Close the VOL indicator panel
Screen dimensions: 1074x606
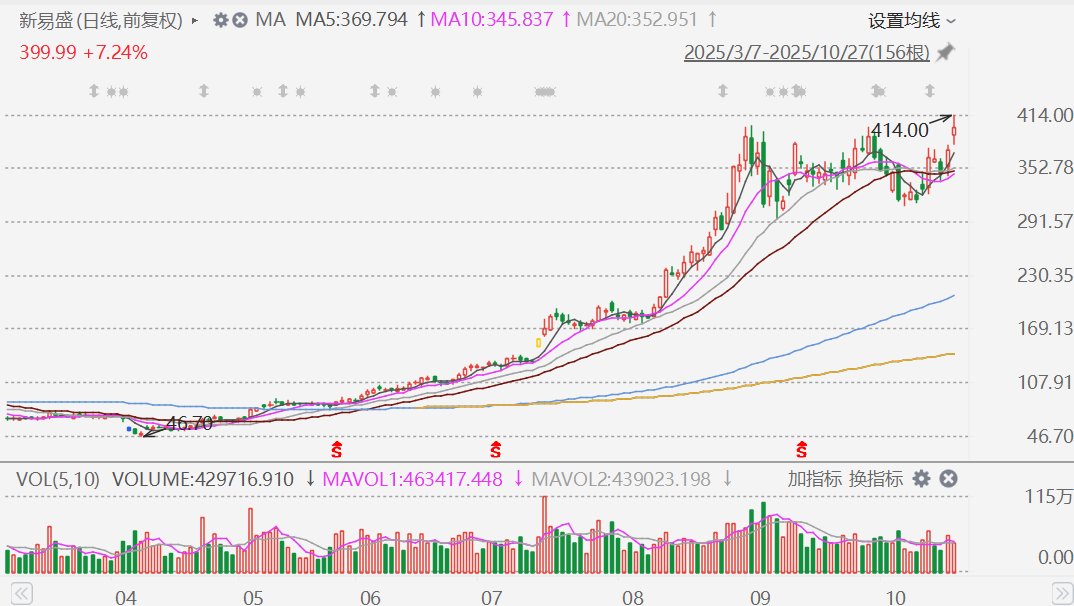[x=948, y=479]
